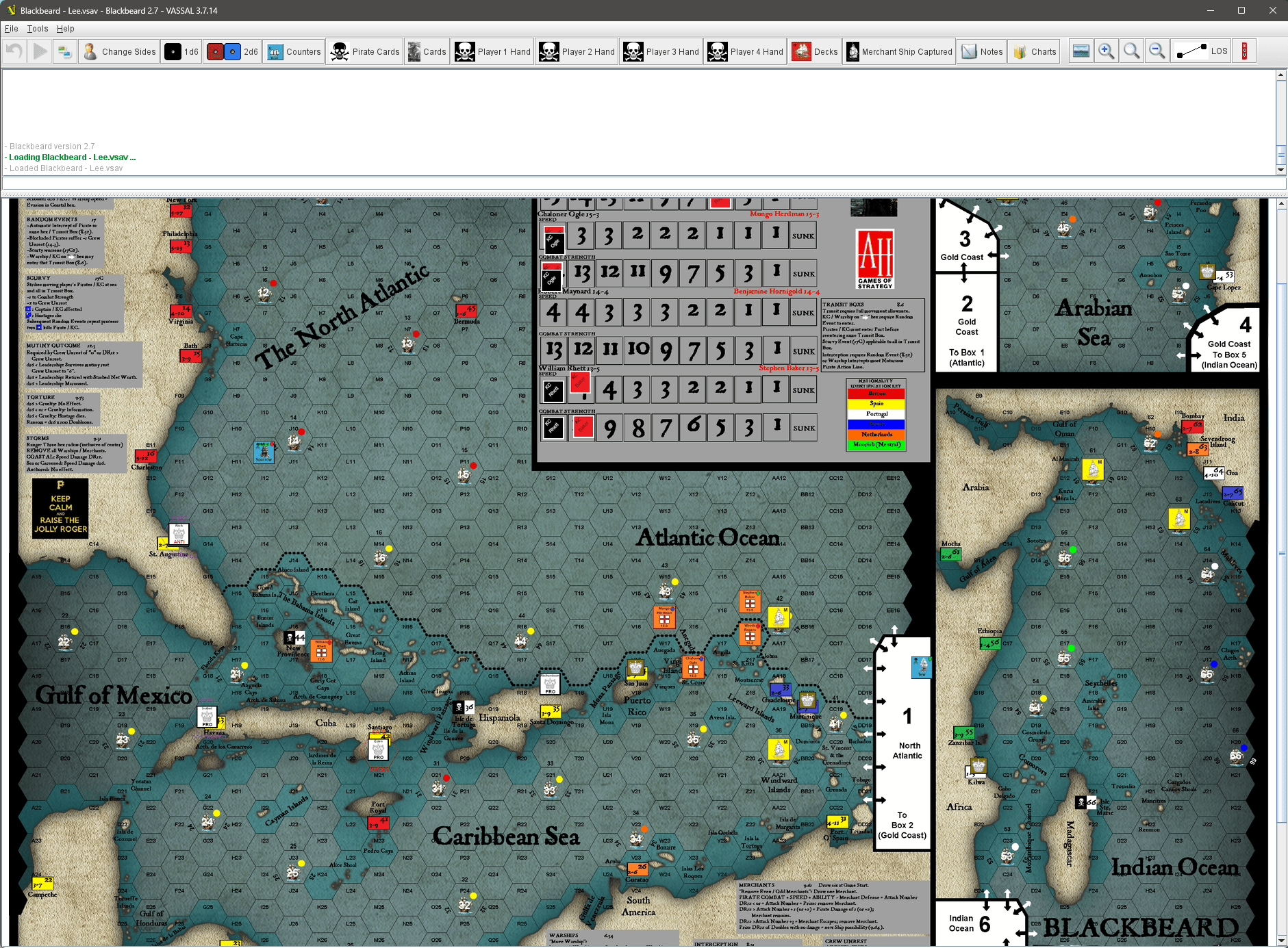Screen dimensions: 1288x948
Task: Activate the LOS thread tool
Action: pyautogui.click(x=1201, y=51)
